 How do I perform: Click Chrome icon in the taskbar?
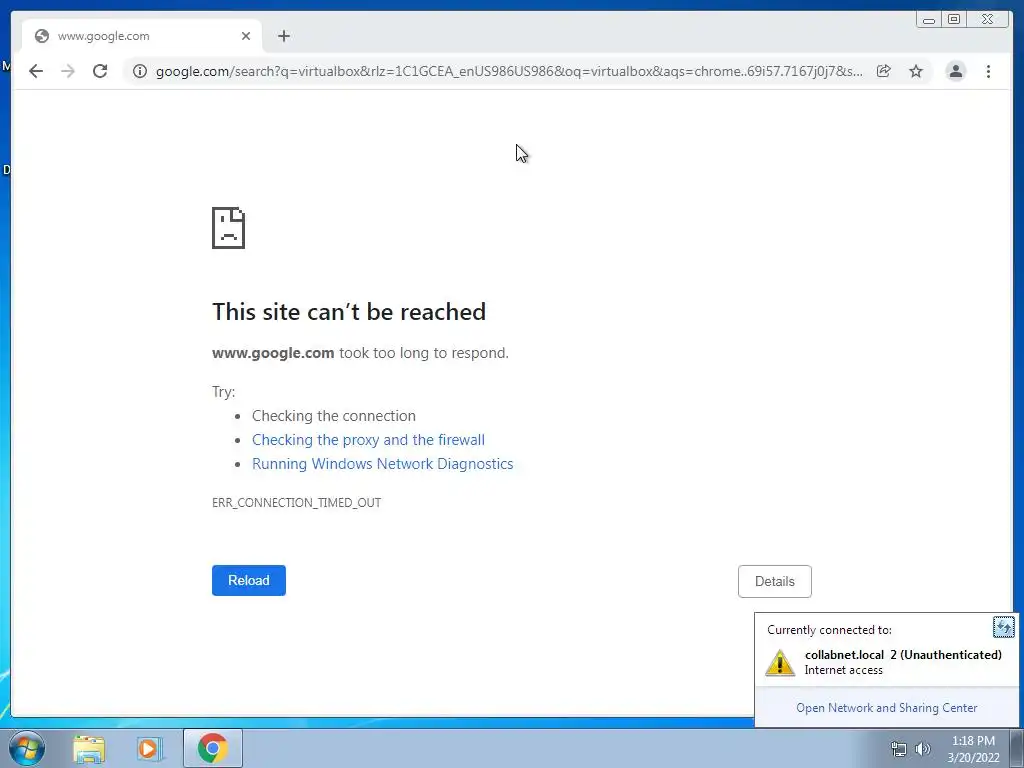coord(213,748)
